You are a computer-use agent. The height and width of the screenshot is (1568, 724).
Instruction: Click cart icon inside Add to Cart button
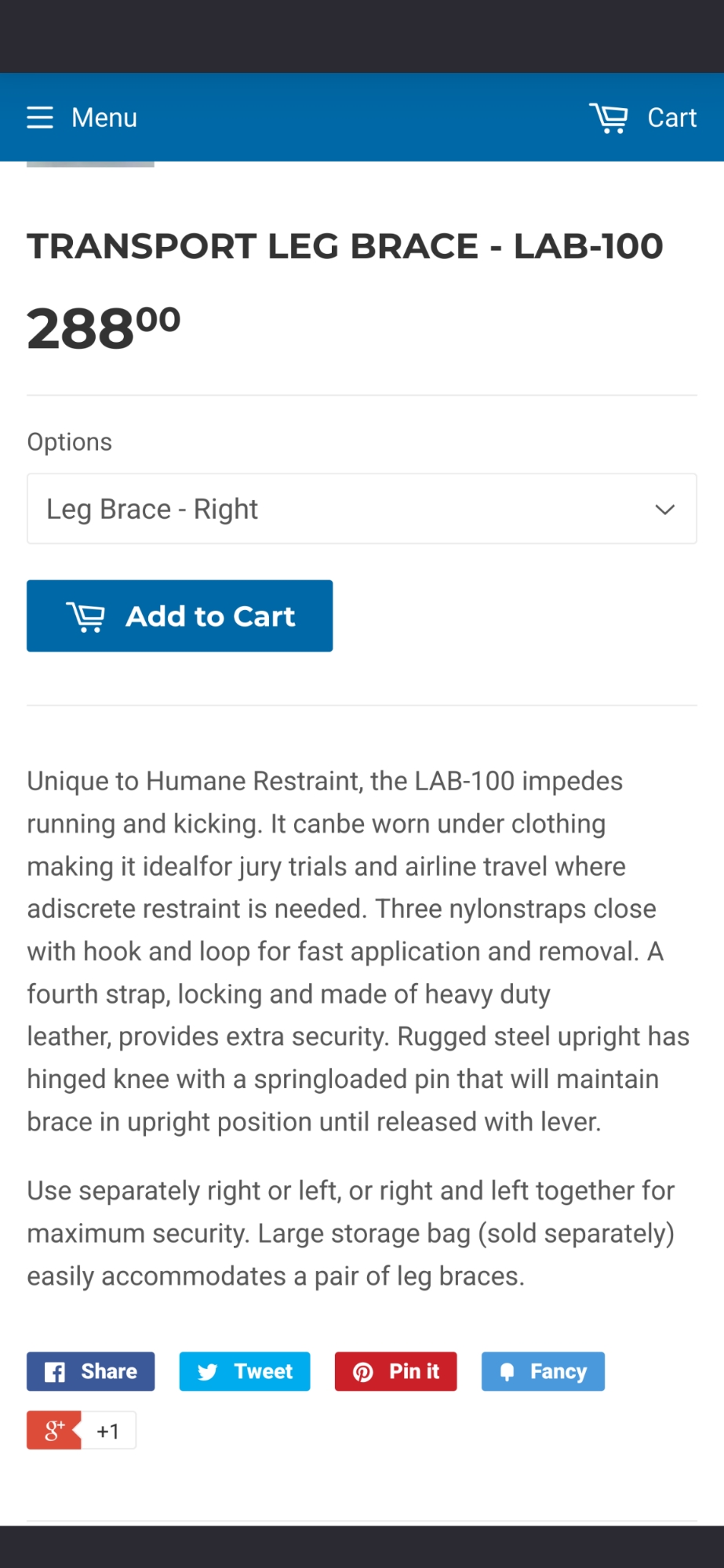point(85,616)
